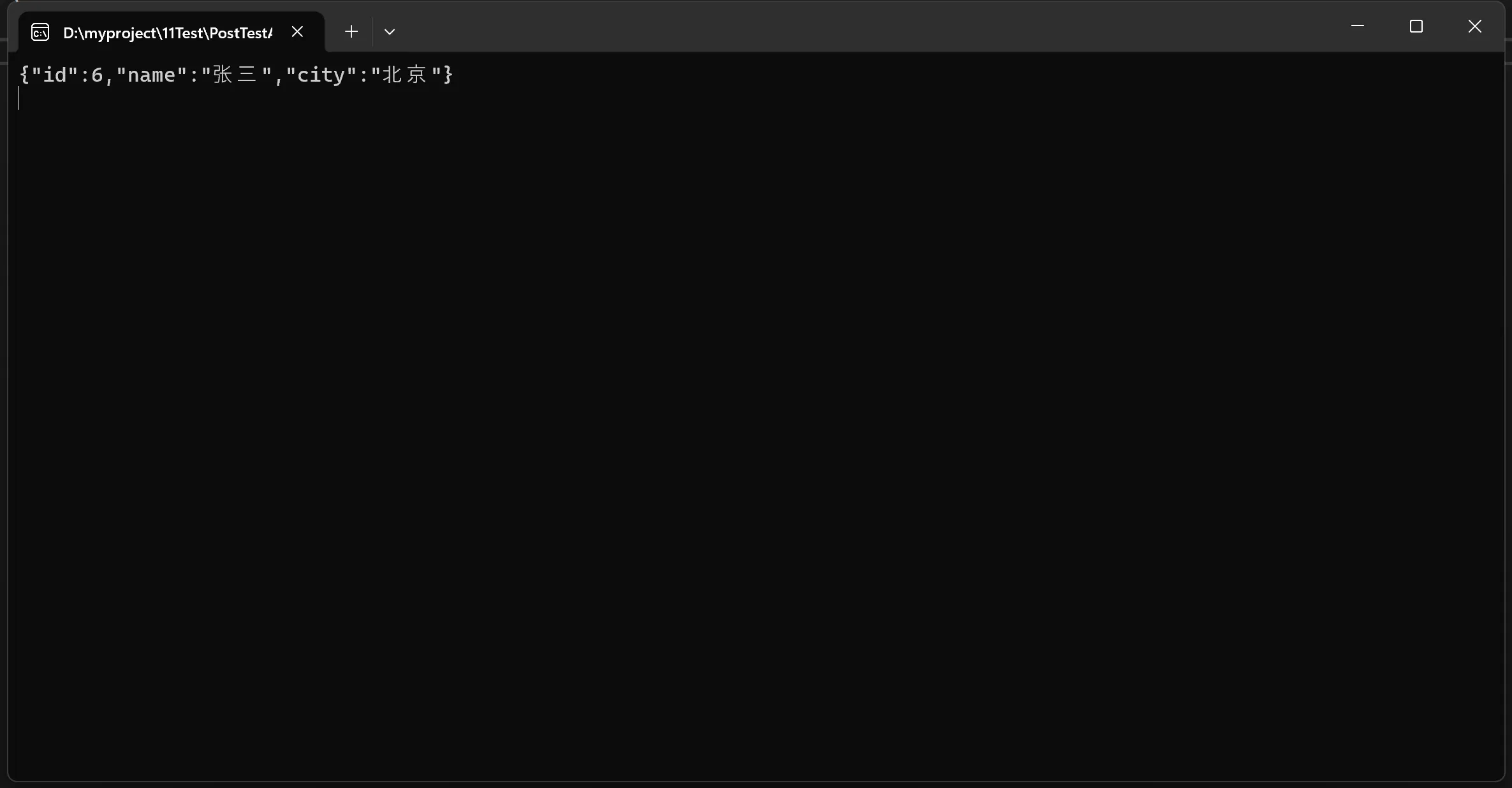
Task: Click the blinking text cursor line
Action: (x=19, y=98)
